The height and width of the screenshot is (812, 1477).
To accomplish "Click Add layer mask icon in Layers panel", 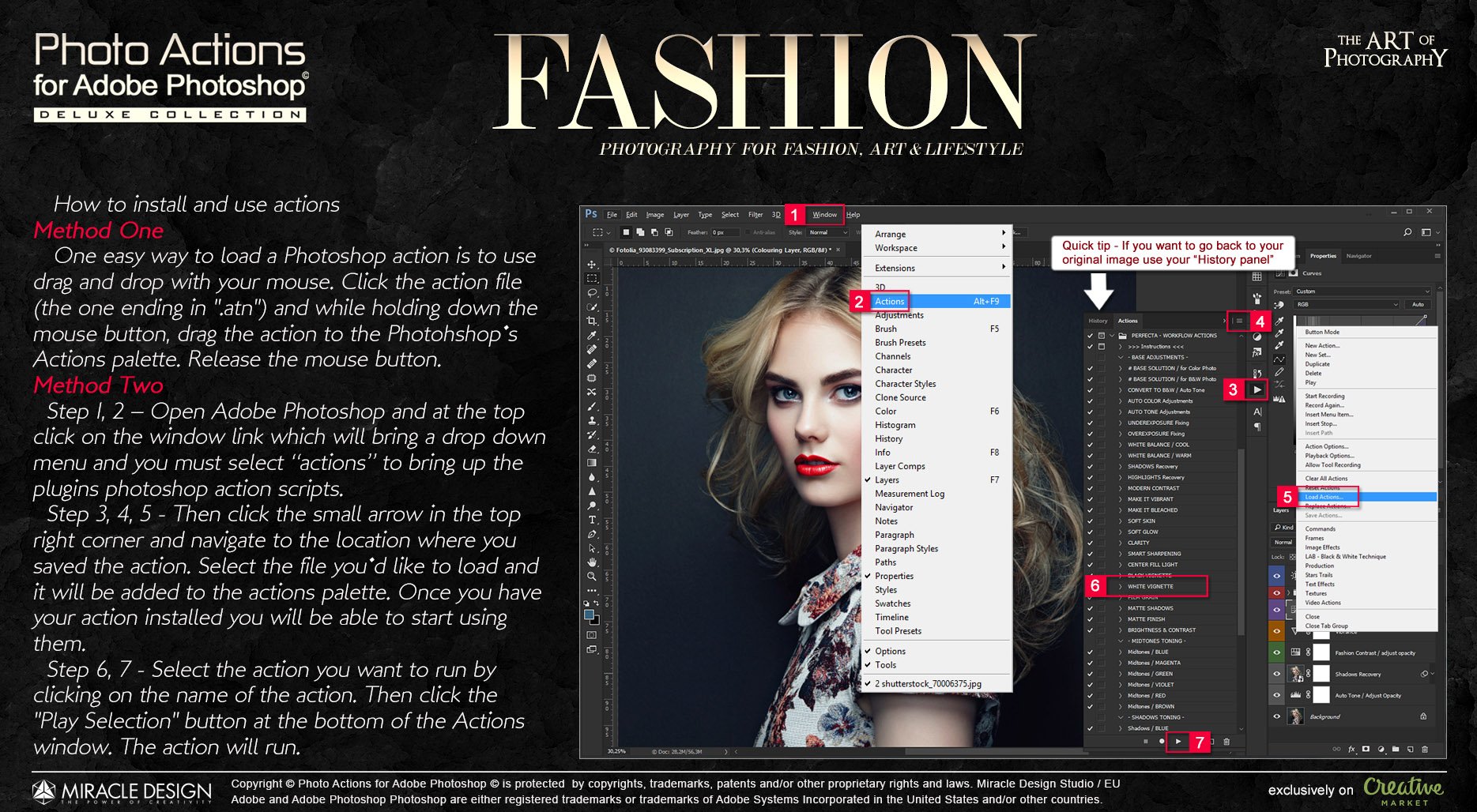I will [x=1366, y=748].
